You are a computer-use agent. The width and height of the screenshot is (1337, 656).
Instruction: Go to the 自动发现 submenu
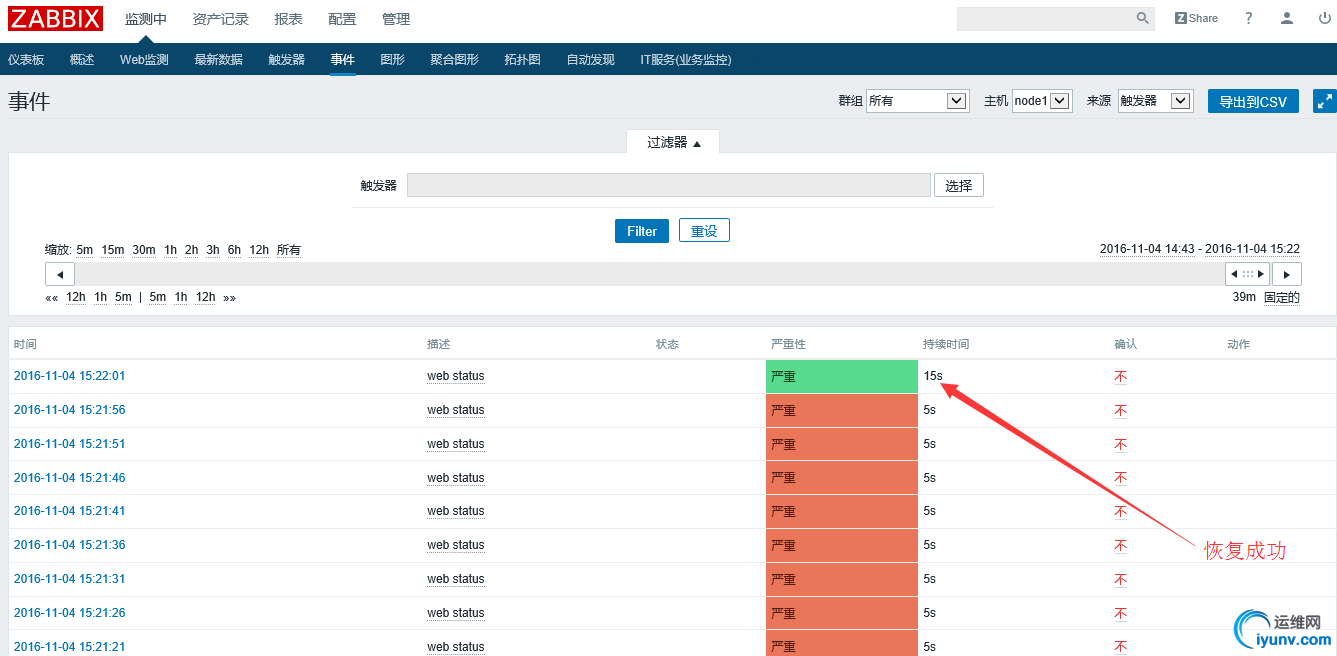tap(590, 60)
